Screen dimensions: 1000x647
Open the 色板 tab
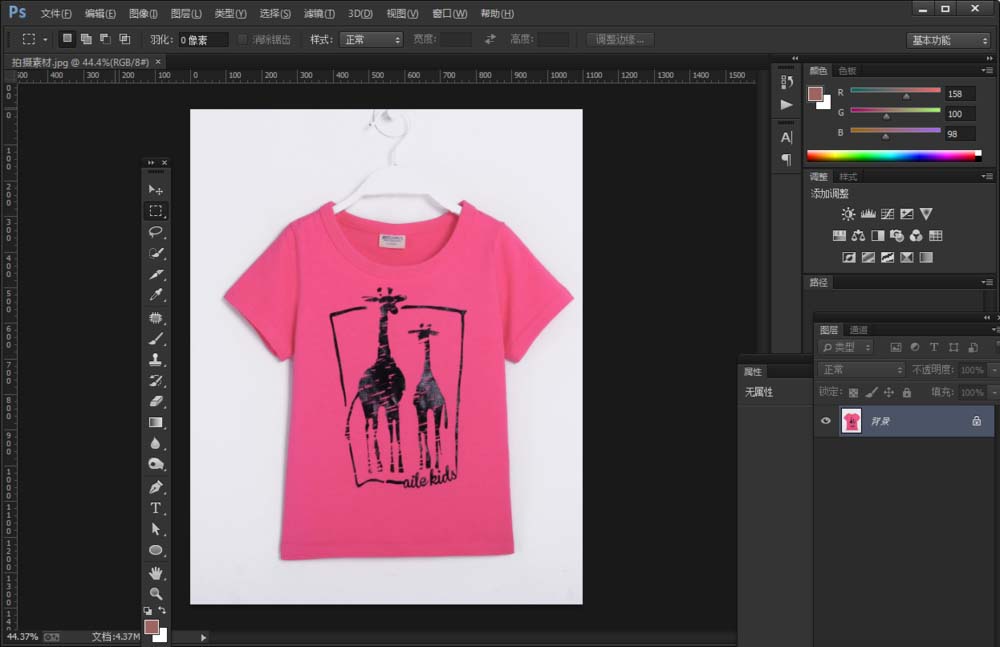click(847, 71)
